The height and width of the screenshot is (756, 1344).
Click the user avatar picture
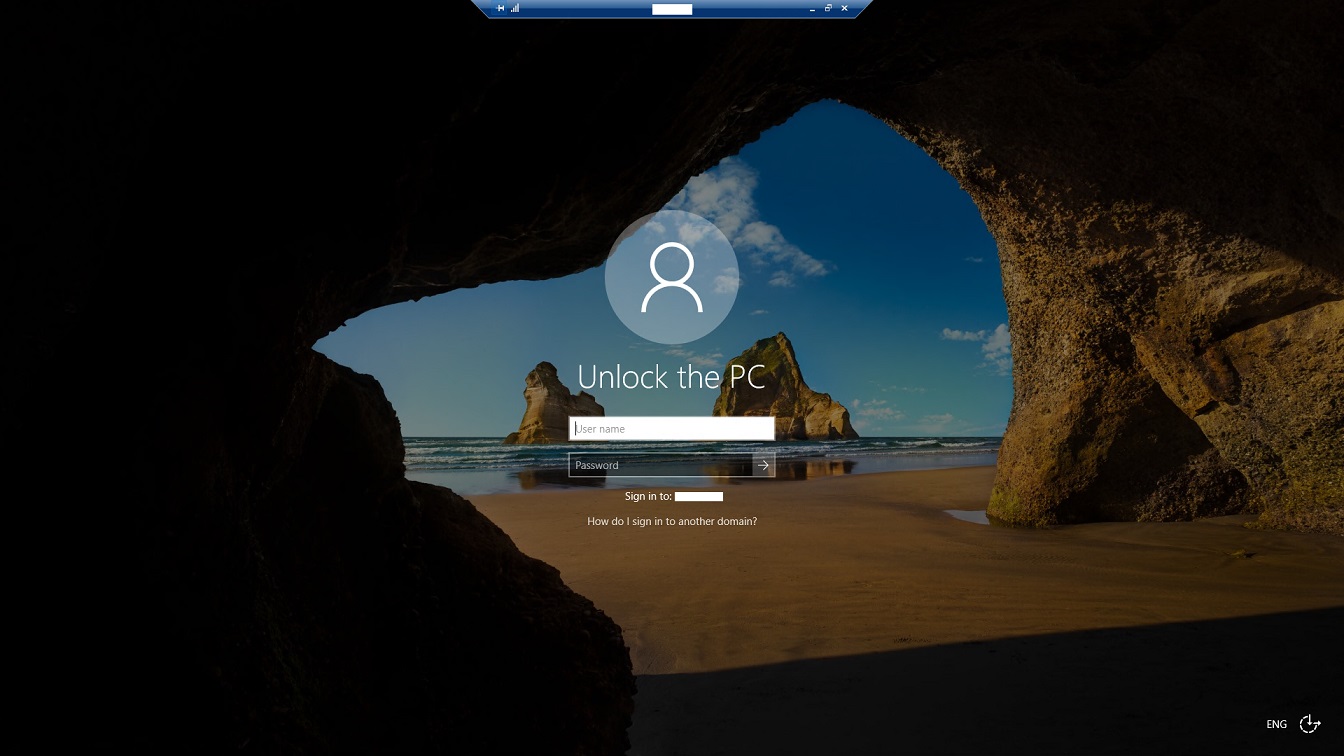pyautogui.click(x=672, y=278)
